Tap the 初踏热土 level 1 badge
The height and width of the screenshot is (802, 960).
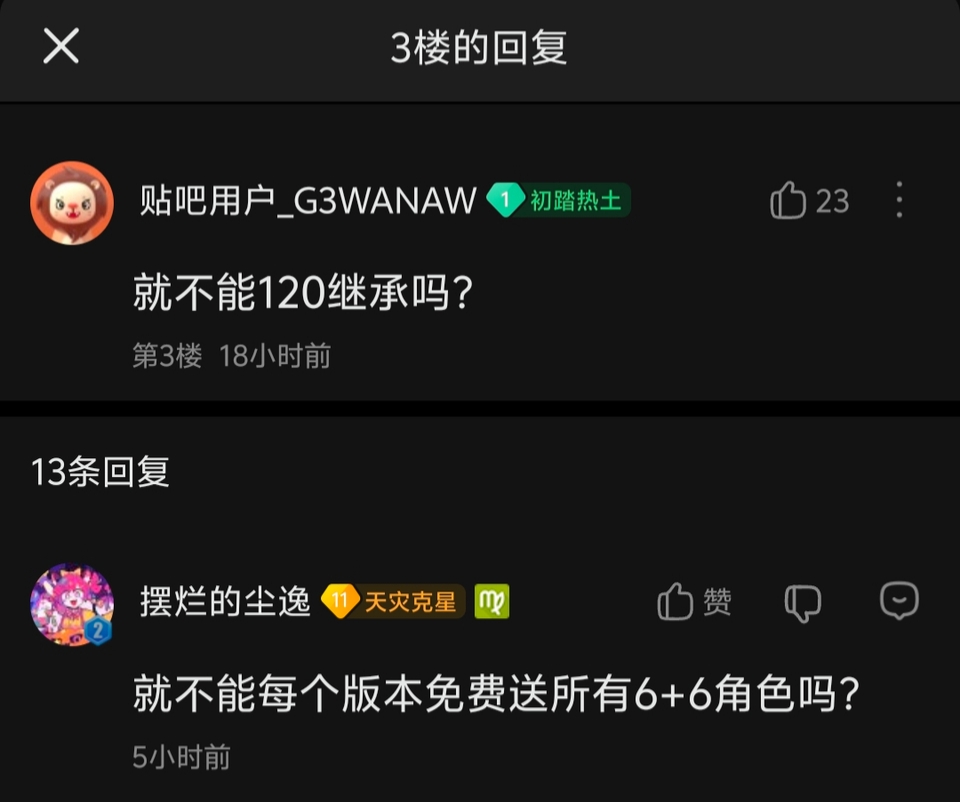click(x=558, y=200)
